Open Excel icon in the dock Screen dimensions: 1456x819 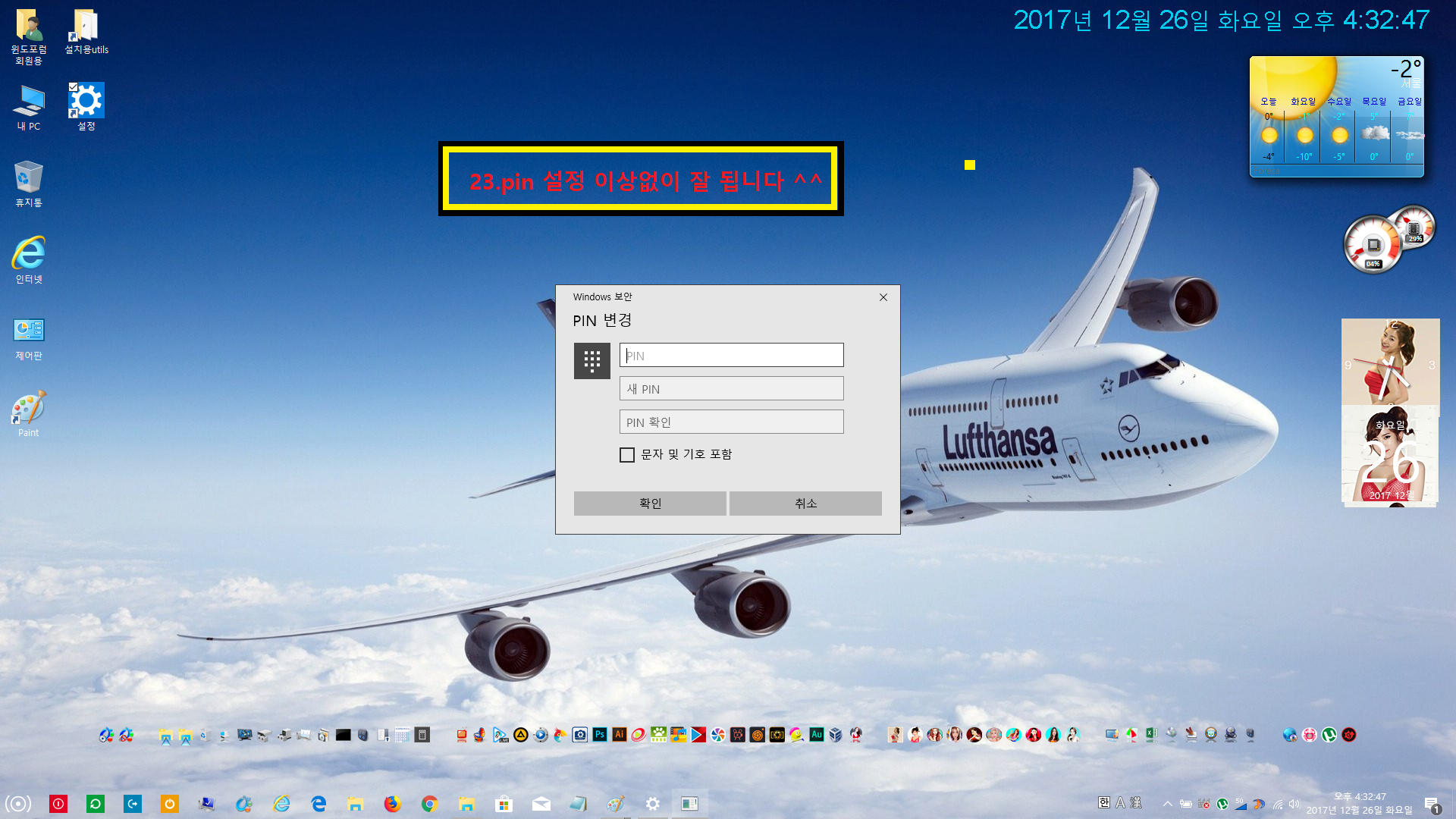[x=1151, y=734]
